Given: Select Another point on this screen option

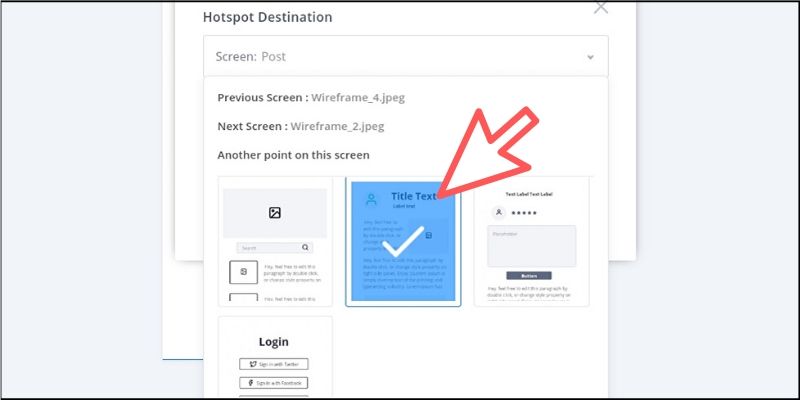Looking at the screenshot, I should 293,155.
